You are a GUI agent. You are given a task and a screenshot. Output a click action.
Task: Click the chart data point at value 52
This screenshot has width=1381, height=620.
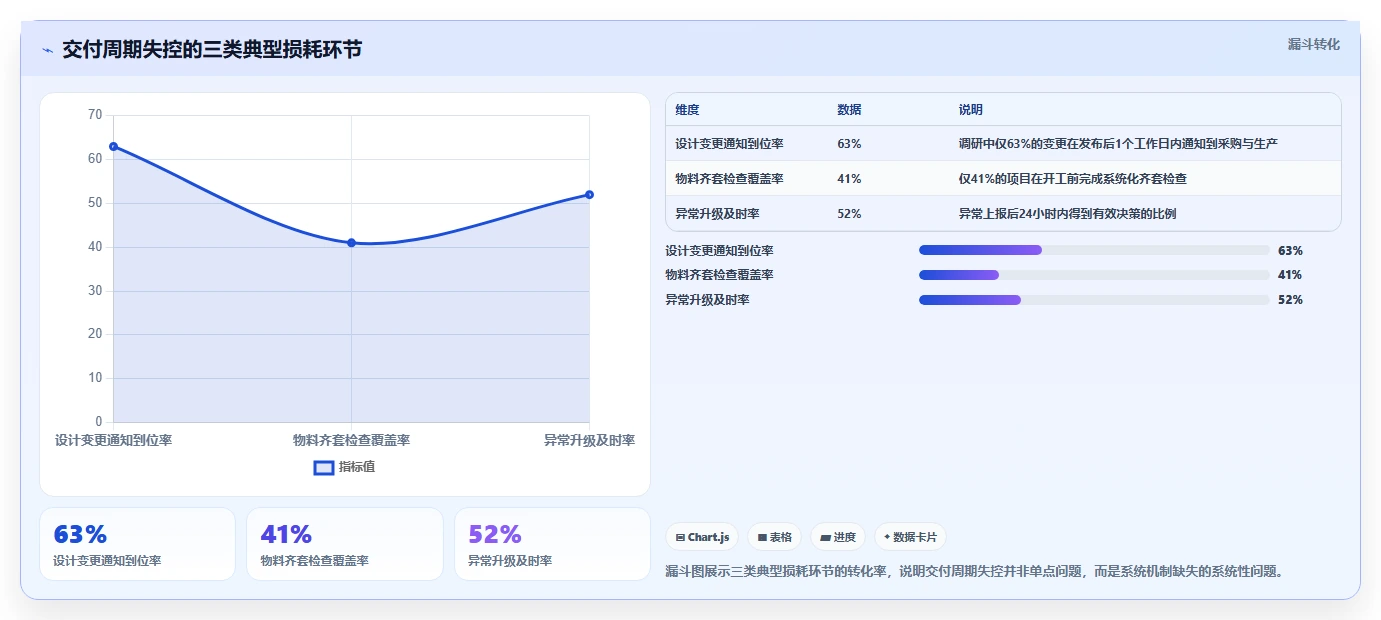589,194
